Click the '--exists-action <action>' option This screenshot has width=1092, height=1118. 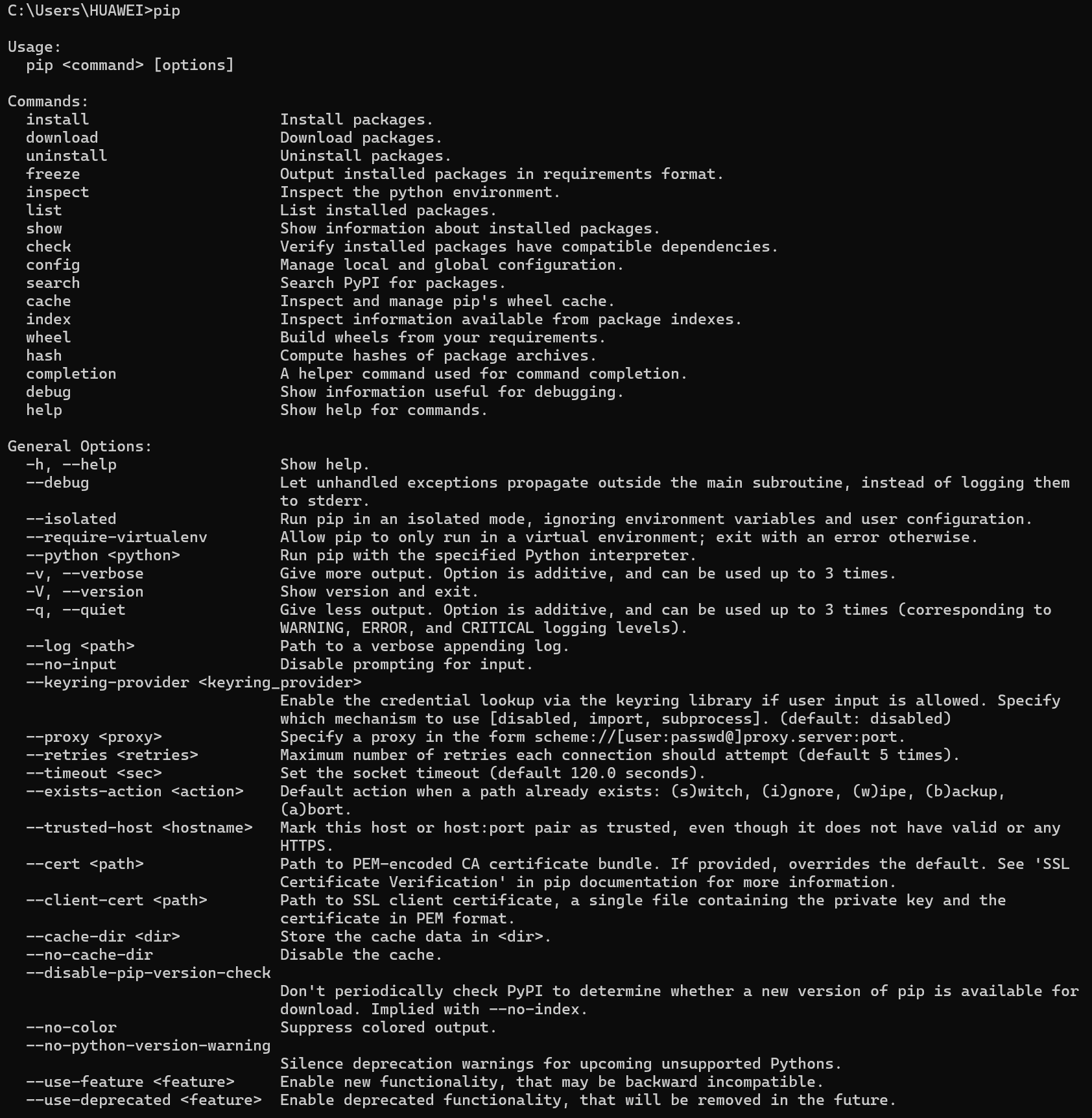pyautogui.click(x=135, y=792)
